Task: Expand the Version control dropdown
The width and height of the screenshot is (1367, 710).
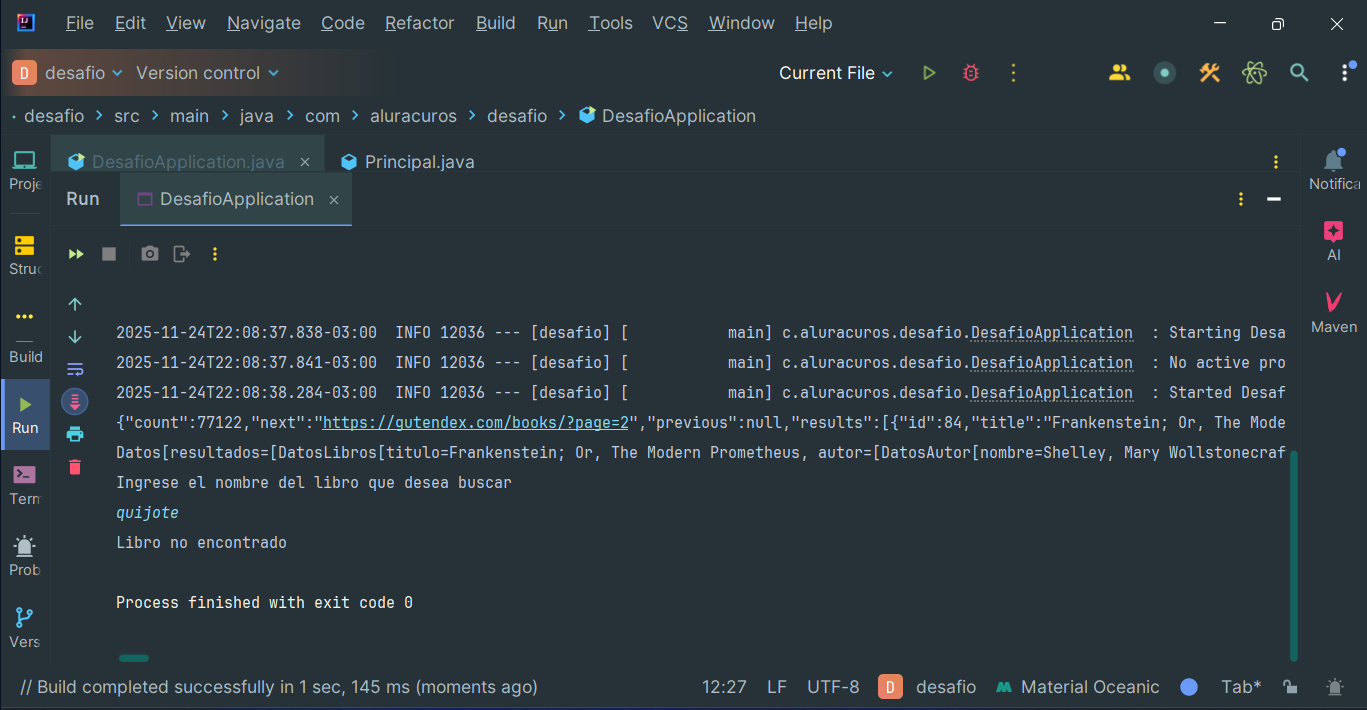Action: point(207,73)
